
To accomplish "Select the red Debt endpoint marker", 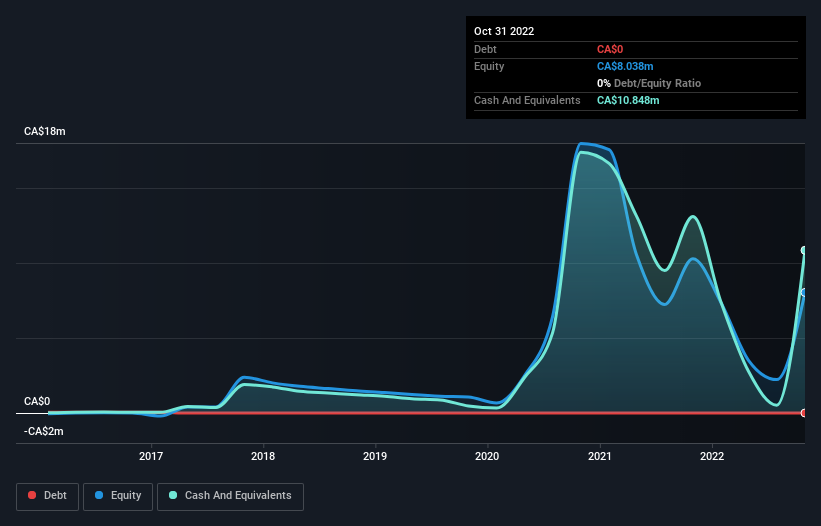I will tap(804, 413).
